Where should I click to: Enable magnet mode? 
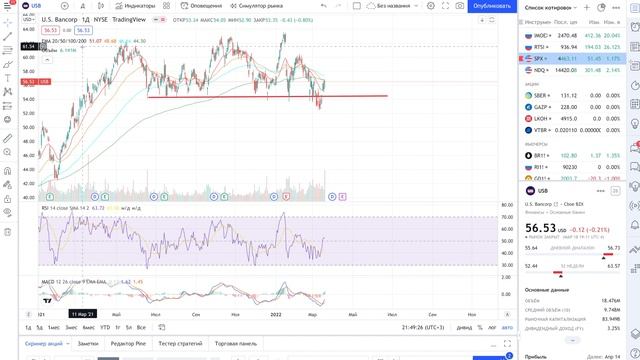pos(7,171)
